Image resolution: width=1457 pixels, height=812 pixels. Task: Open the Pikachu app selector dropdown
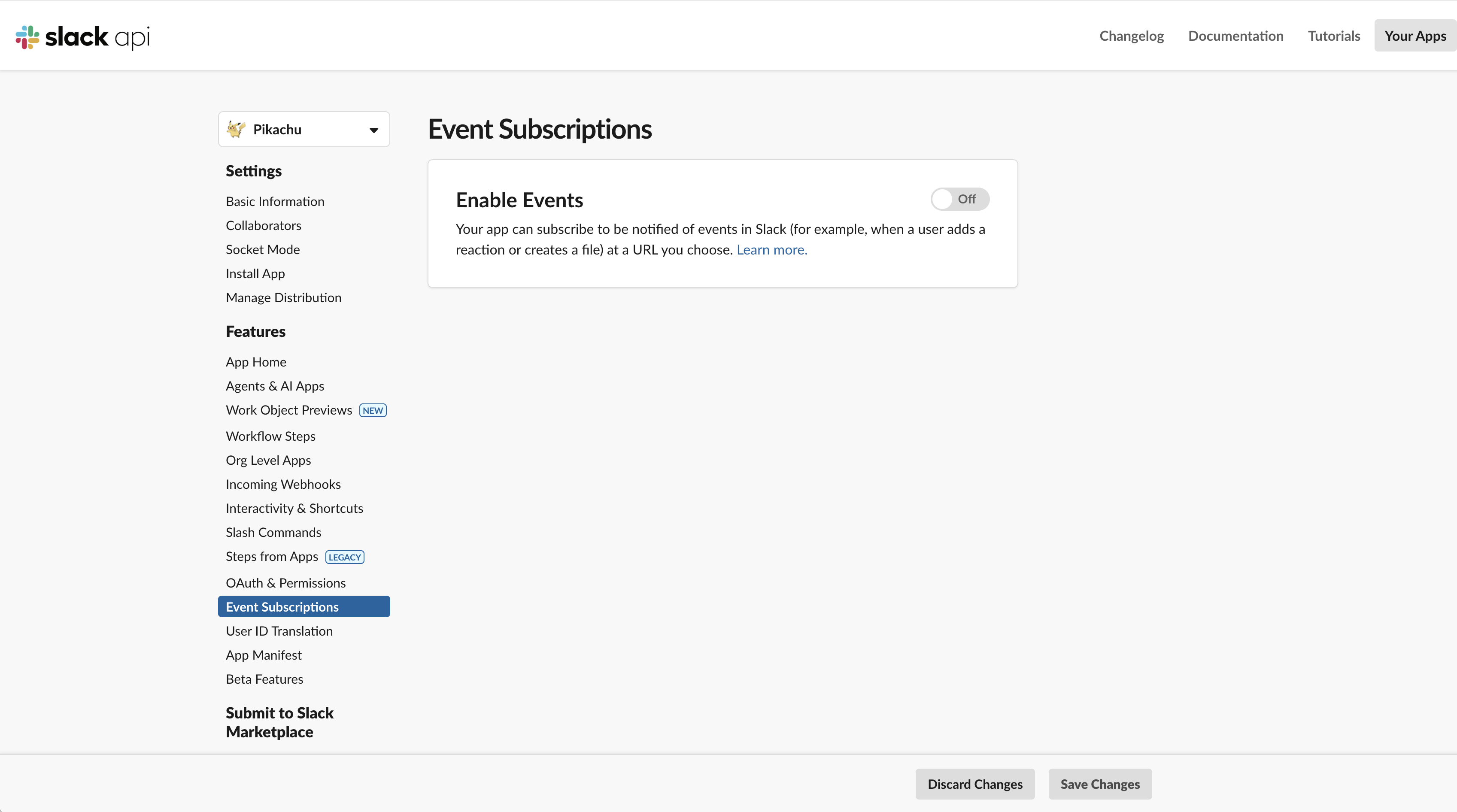click(304, 130)
